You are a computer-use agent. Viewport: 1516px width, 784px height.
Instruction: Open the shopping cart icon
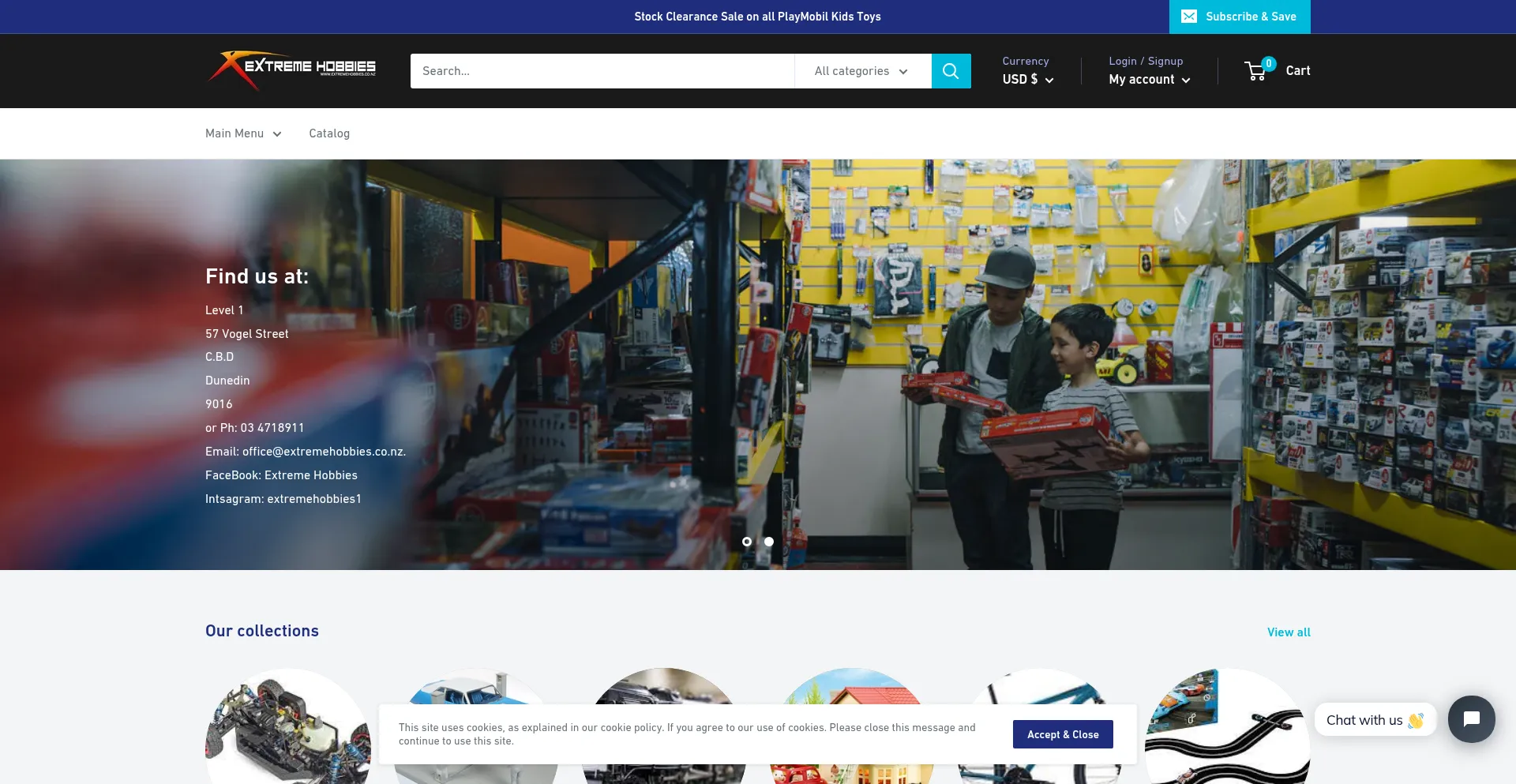pyautogui.click(x=1256, y=70)
